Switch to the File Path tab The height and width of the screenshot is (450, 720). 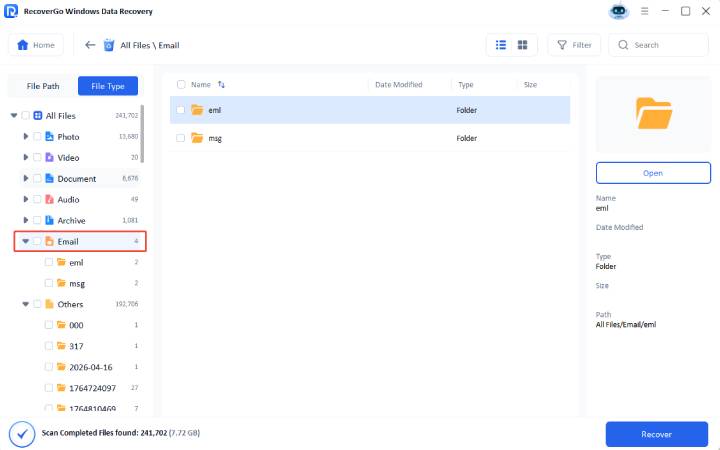[x=43, y=86]
